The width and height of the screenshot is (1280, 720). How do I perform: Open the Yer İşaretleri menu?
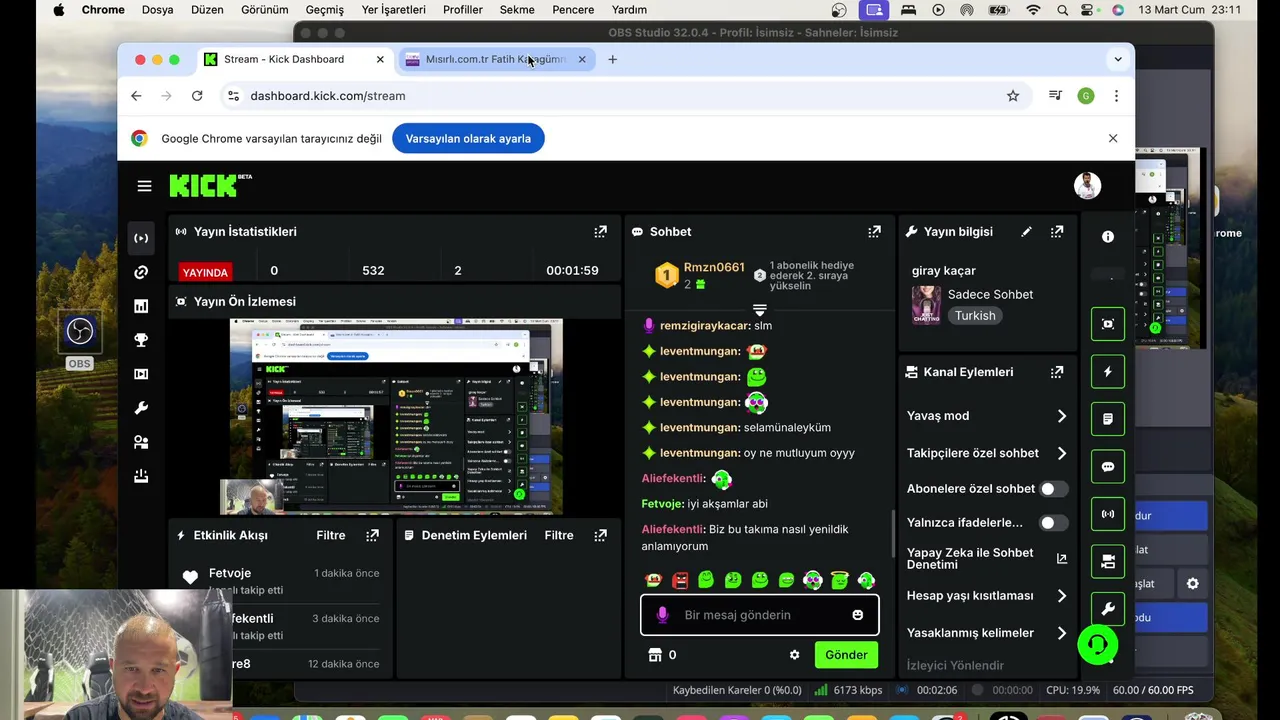point(393,10)
